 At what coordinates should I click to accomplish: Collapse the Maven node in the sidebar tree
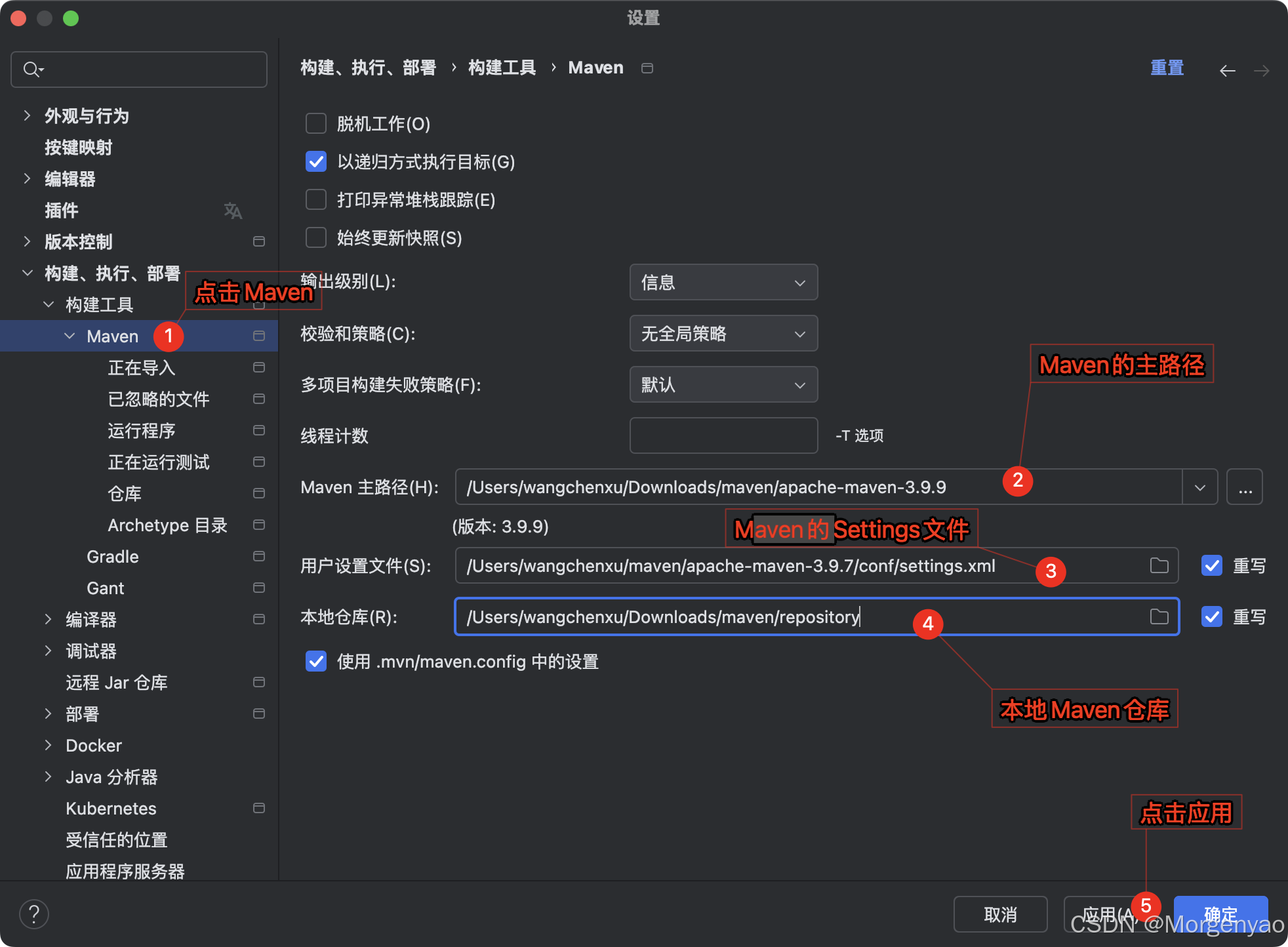[x=70, y=336]
